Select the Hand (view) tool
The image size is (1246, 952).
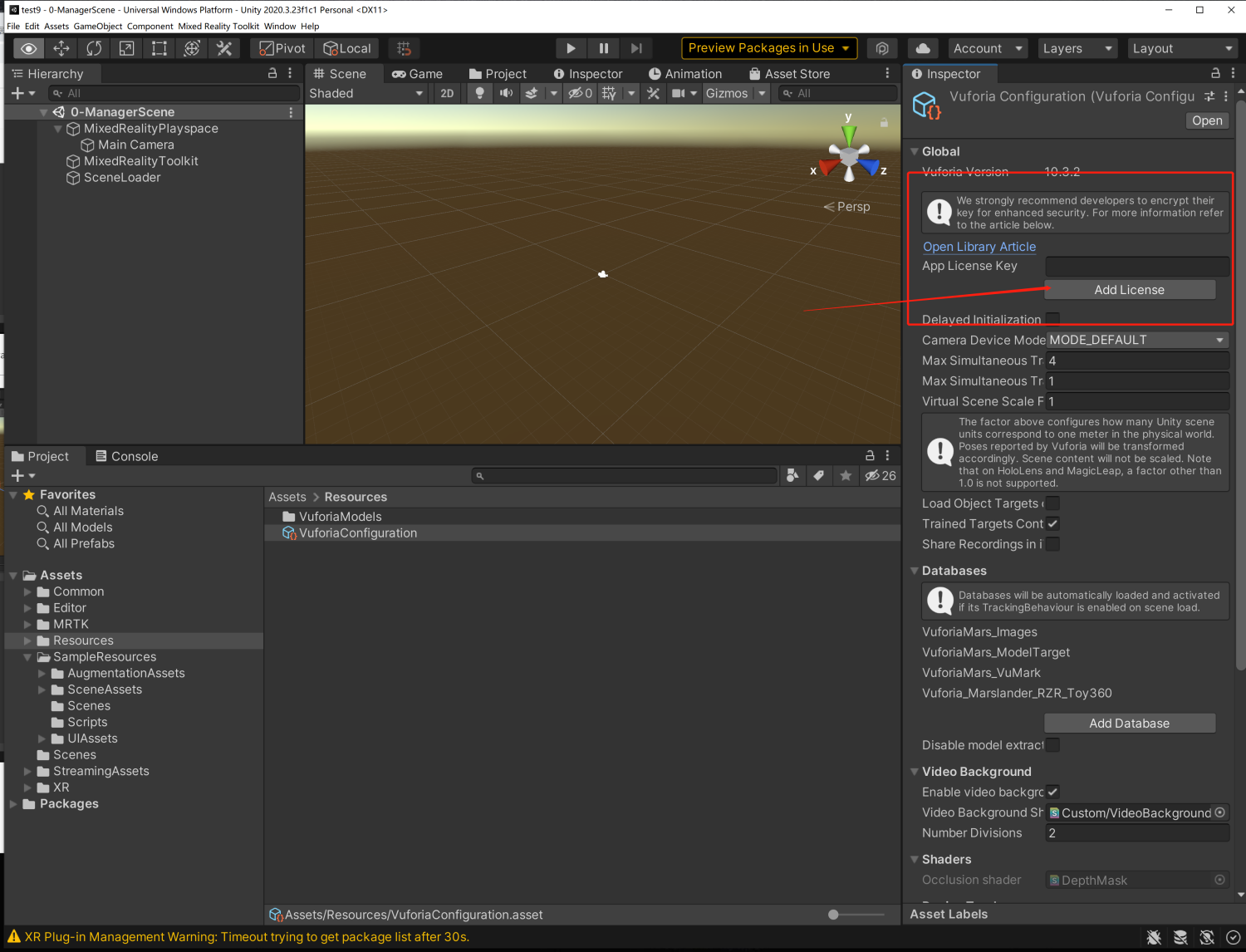[x=29, y=48]
